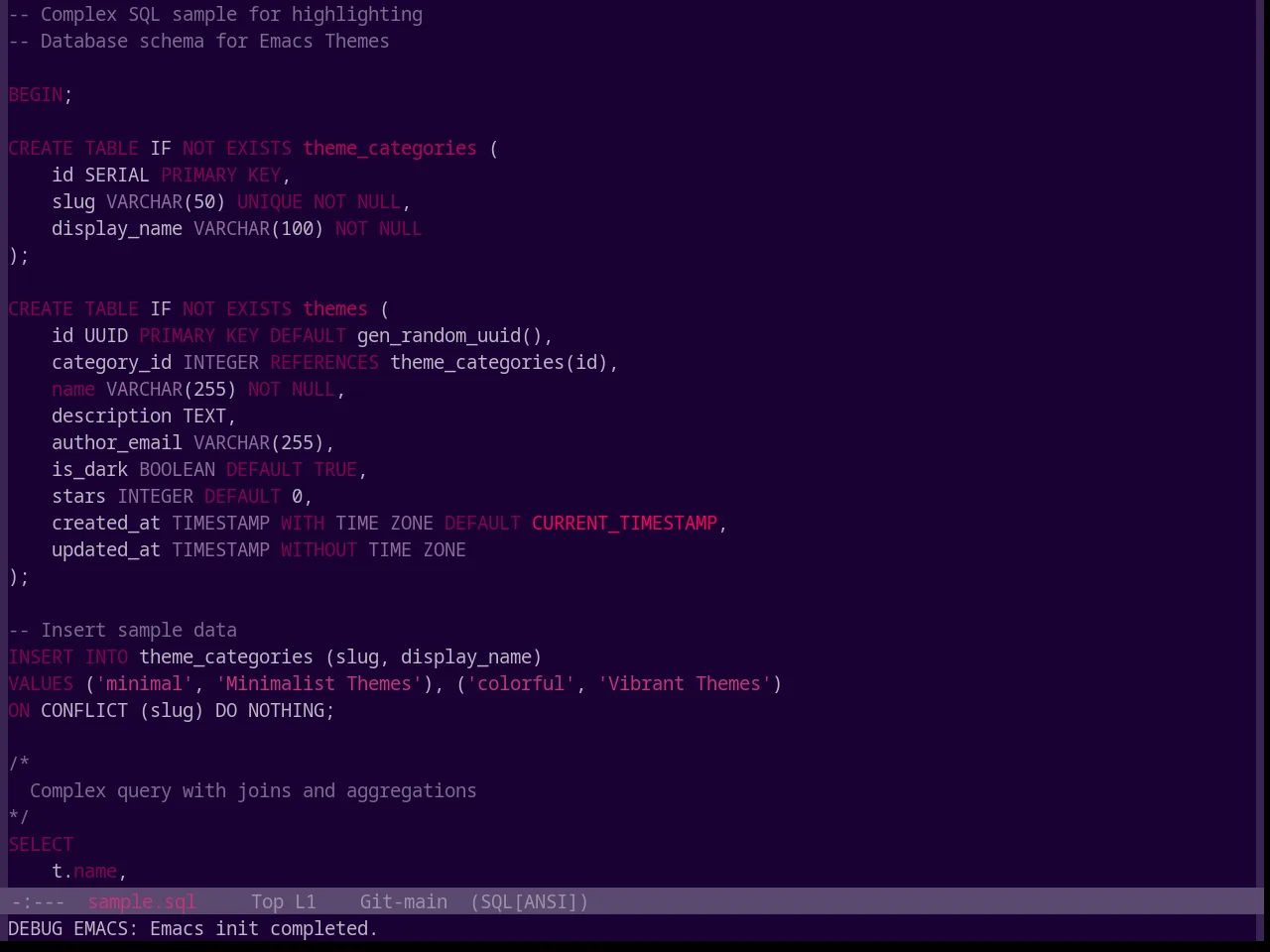Click the theme_categories table name in first CREATE TABLE
This screenshot has width=1270, height=952.
pos(390,149)
